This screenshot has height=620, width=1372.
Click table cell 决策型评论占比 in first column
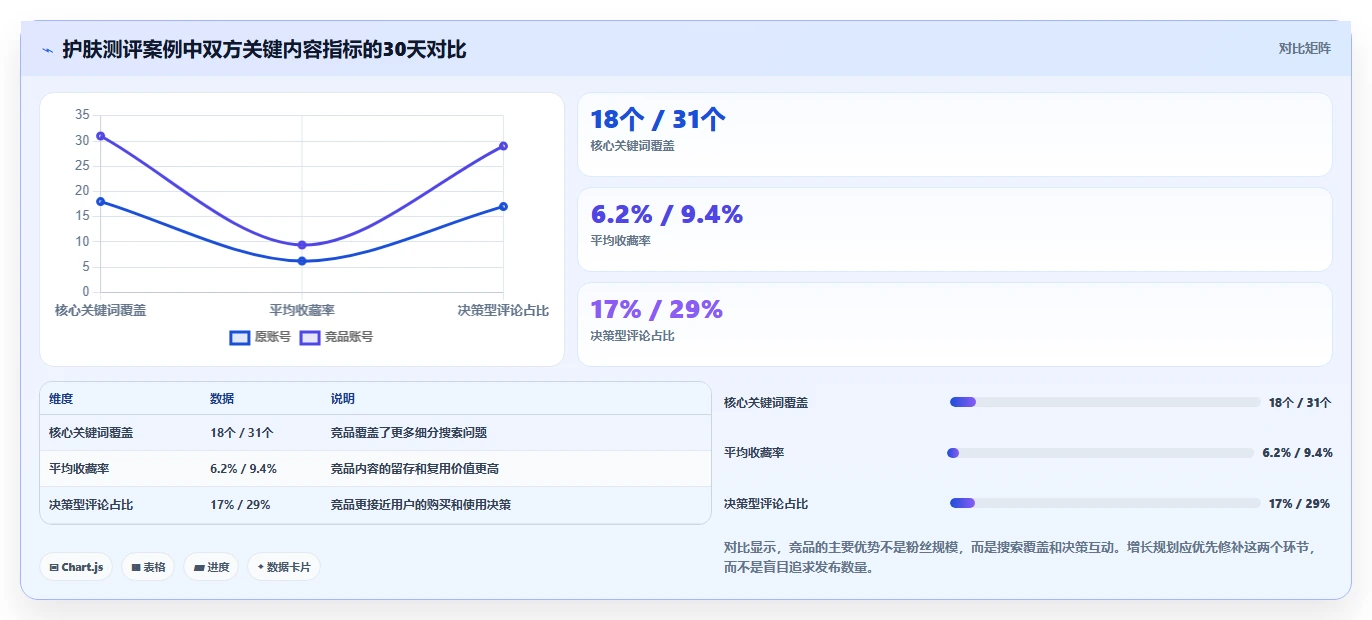[x=91, y=505]
